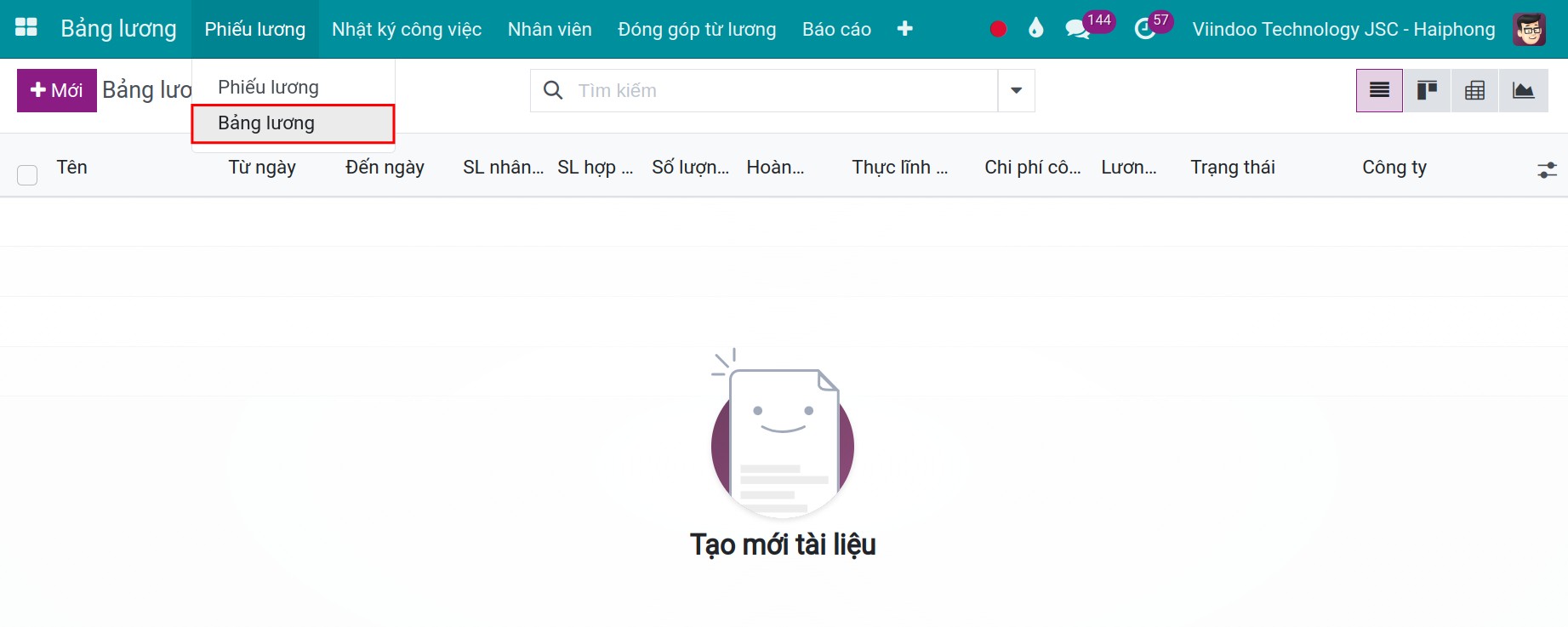Screen dimensions: 1568x627
Task: Open Đóng góp từ lương menu
Action: 697,29
